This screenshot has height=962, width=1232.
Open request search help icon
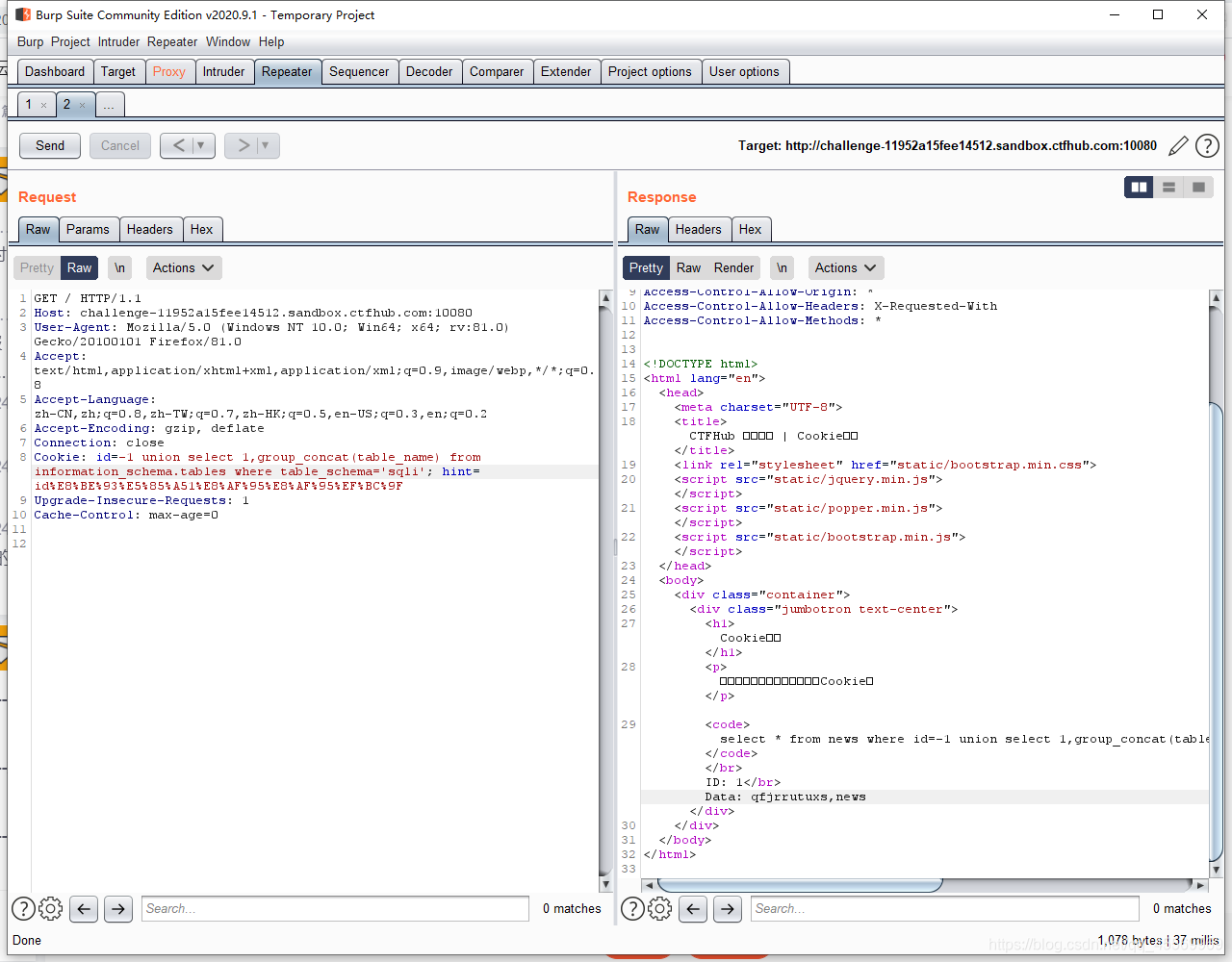[23, 908]
